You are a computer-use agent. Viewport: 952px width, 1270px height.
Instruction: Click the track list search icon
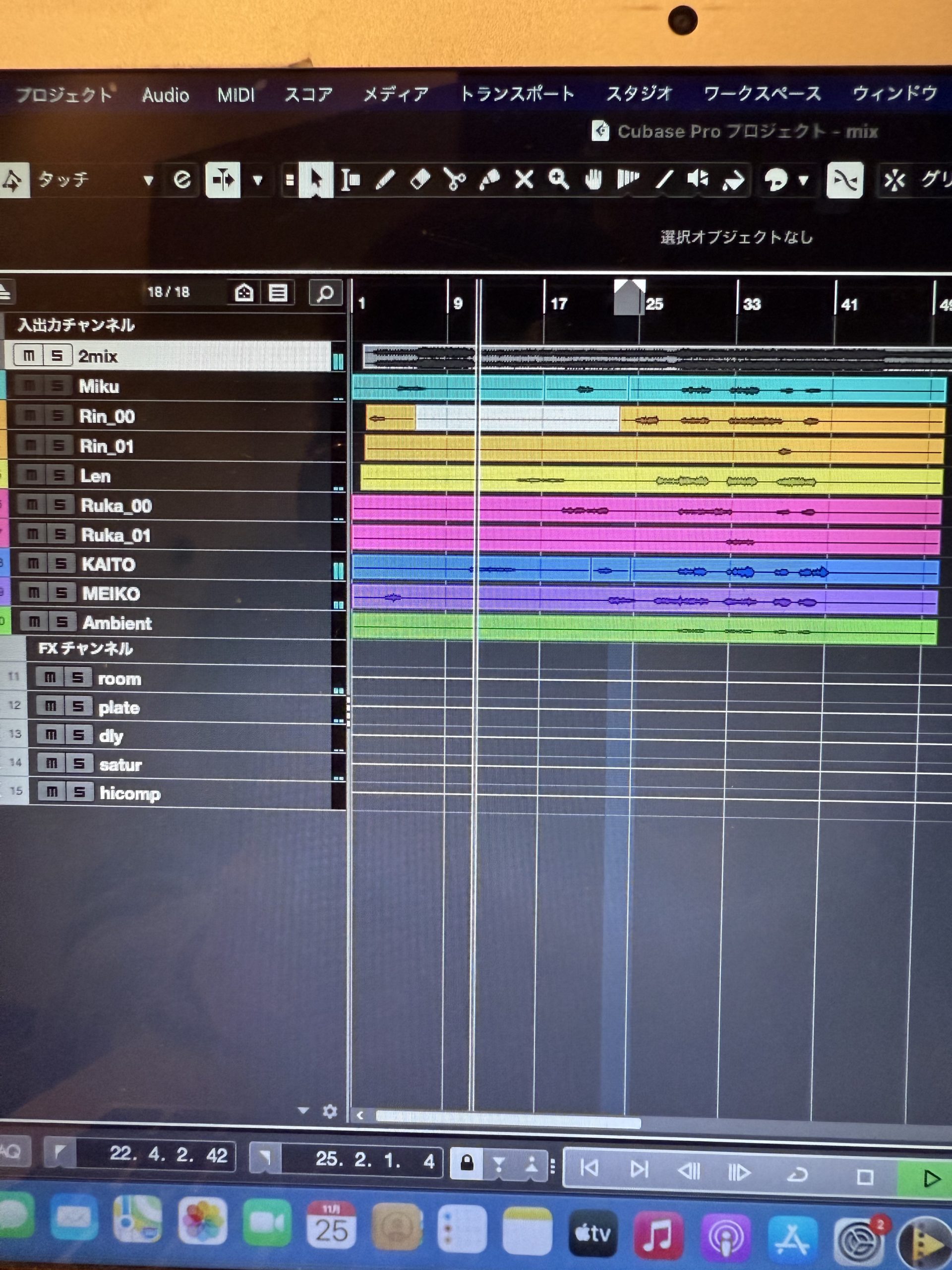click(x=325, y=293)
